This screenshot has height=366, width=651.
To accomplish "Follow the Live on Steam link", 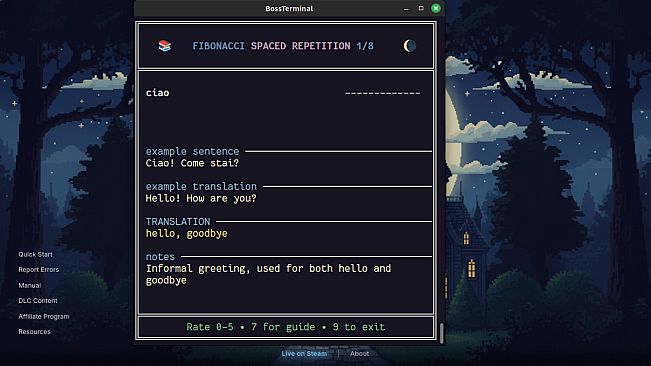I will [x=304, y=354].
